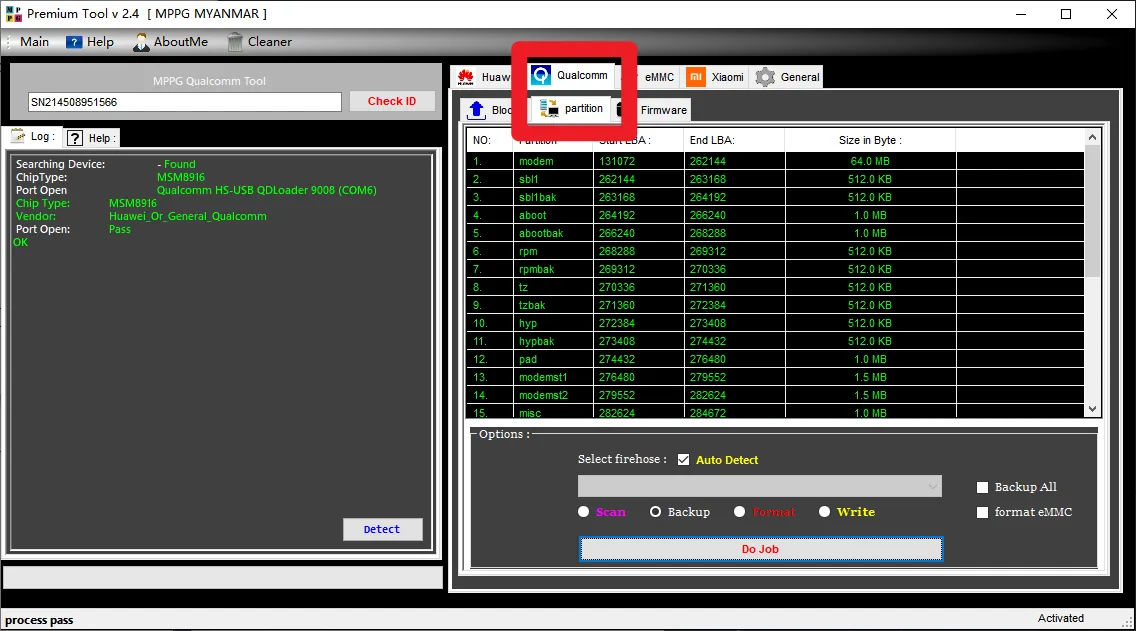The height and width of the screenshot is (631, 1136).
Task: Click the serial number input field
Action: 185,102
